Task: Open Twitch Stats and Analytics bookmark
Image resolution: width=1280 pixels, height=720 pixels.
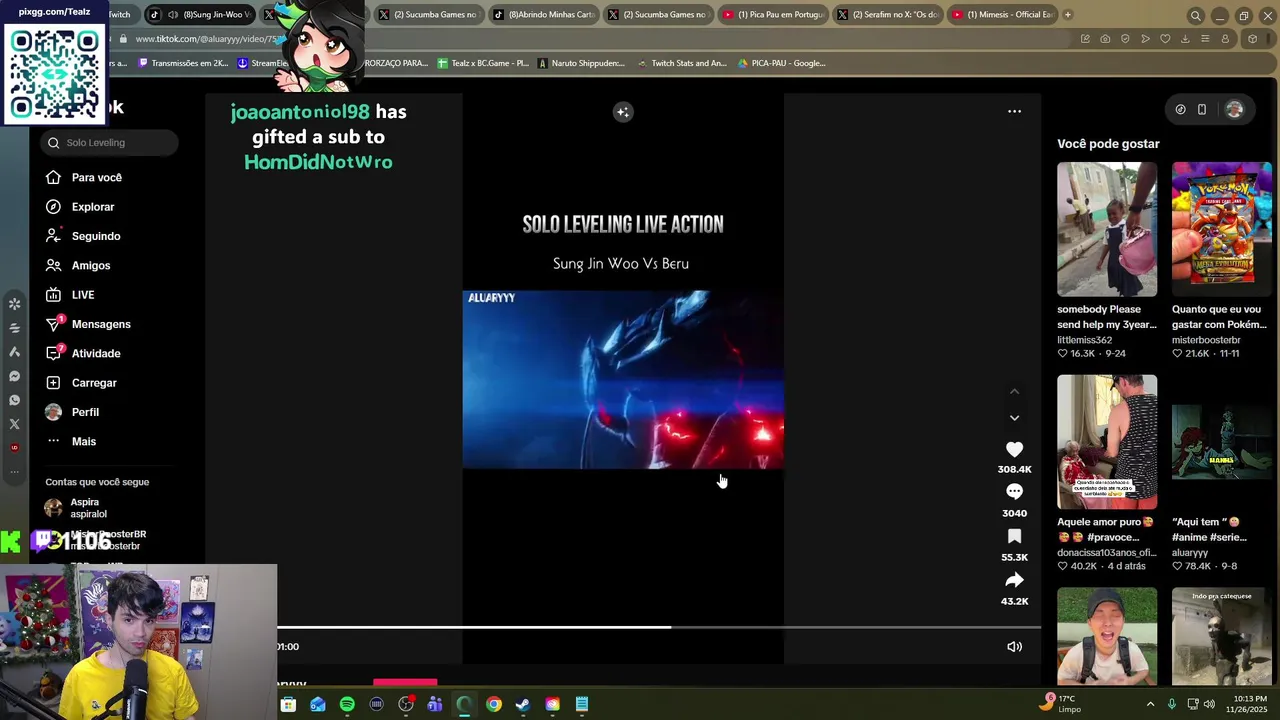Action: [681, 63]
